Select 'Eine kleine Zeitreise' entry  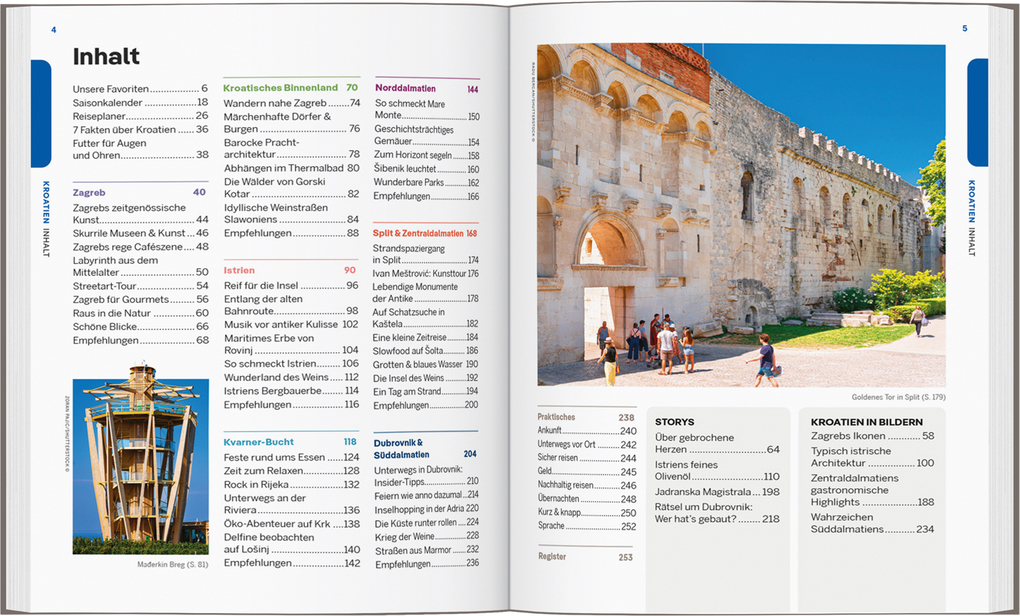[x=425, y=338]
